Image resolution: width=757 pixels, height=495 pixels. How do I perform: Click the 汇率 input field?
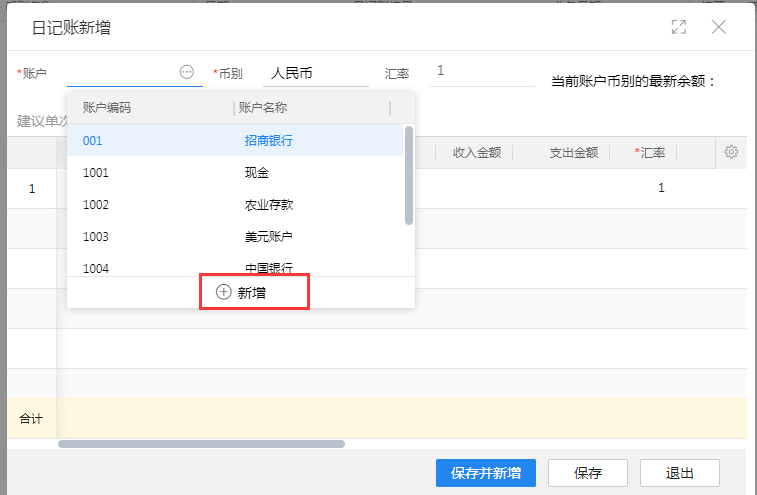pos(480,72)
